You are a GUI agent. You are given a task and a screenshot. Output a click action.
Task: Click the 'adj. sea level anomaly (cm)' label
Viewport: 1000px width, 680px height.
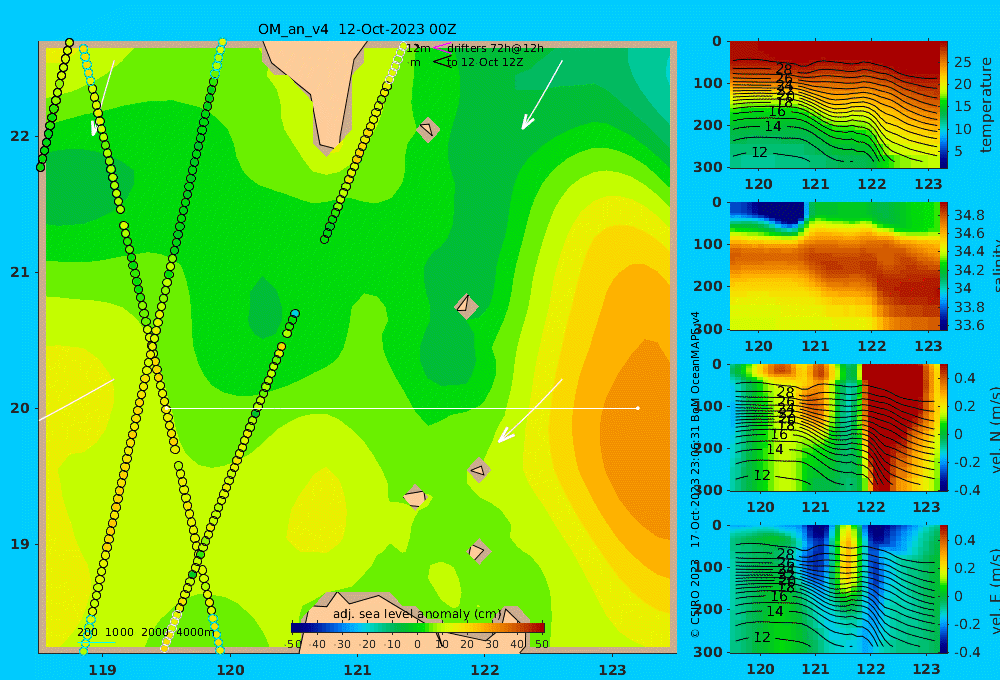(417, 614)
